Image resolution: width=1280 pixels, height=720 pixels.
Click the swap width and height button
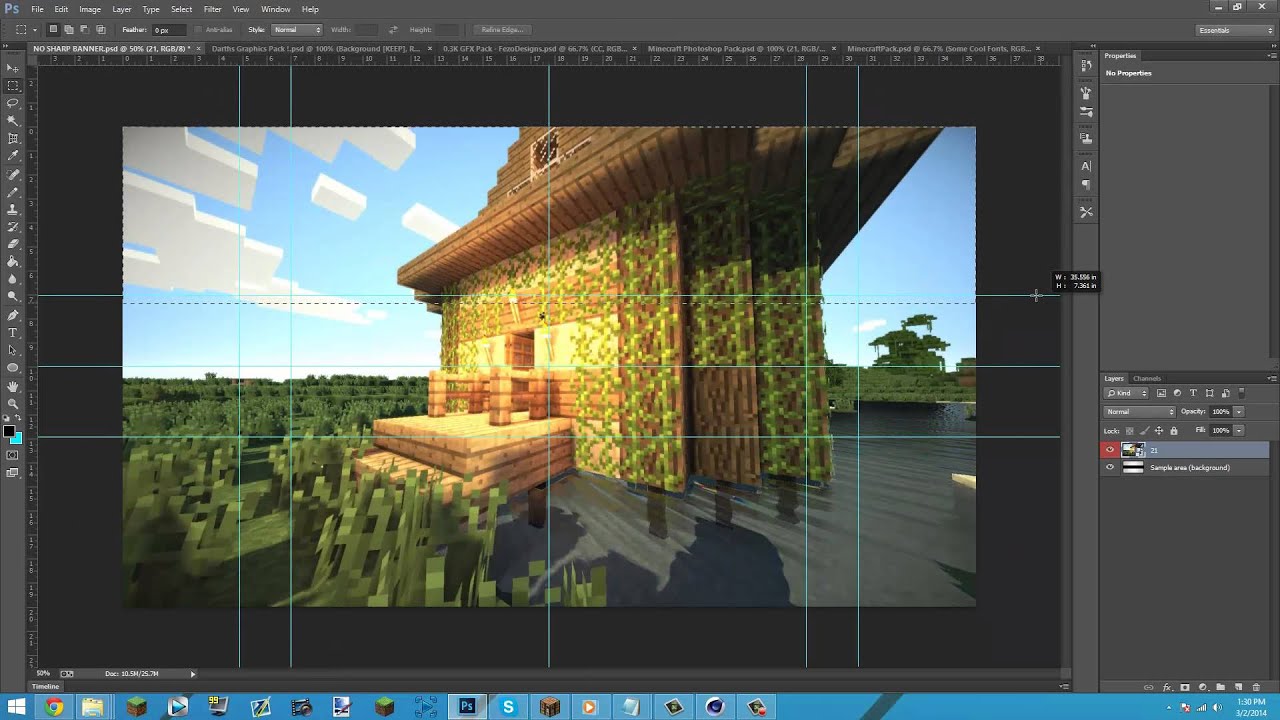pos(393,30)
